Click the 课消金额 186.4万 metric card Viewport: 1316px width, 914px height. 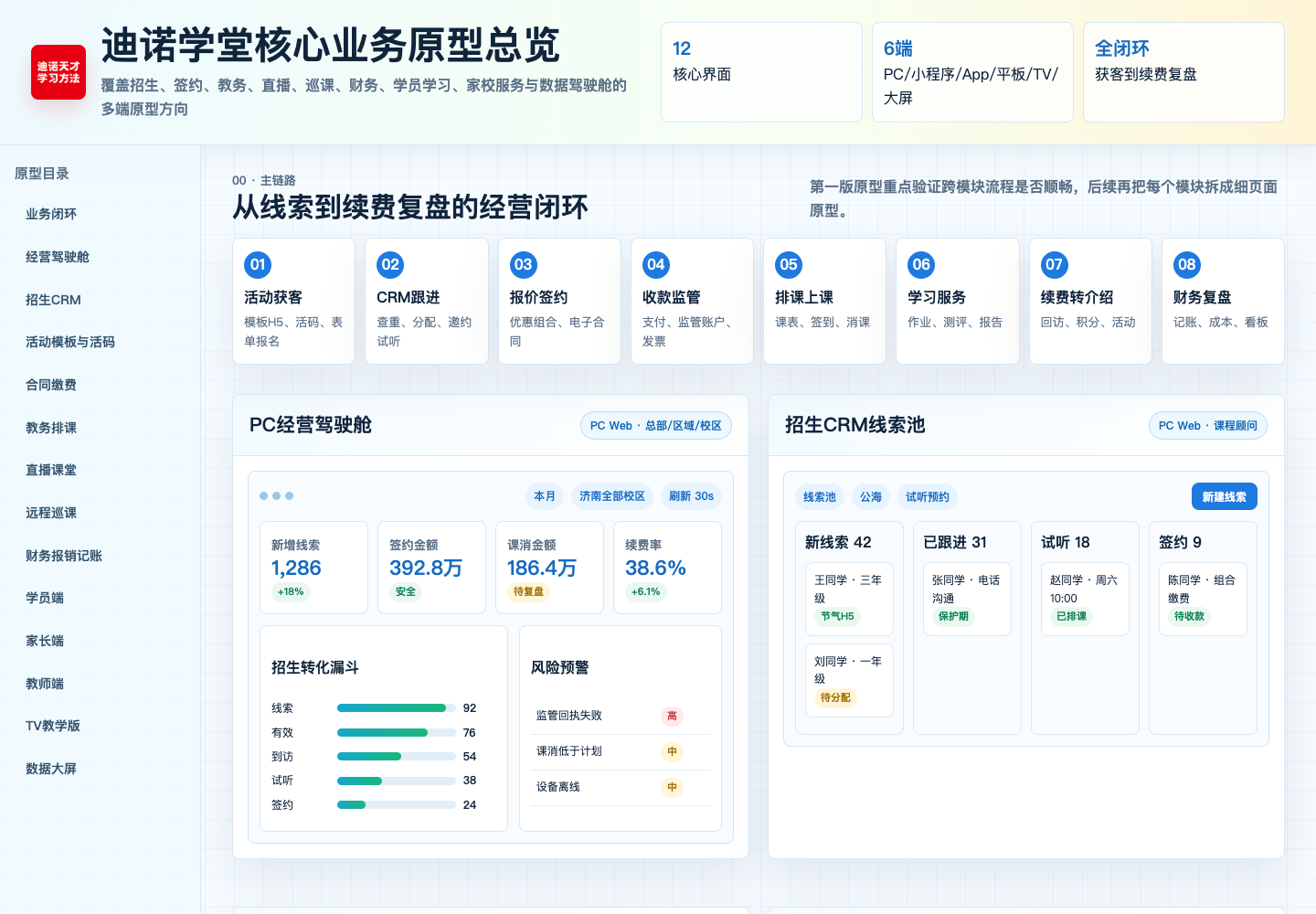[549, 568]
